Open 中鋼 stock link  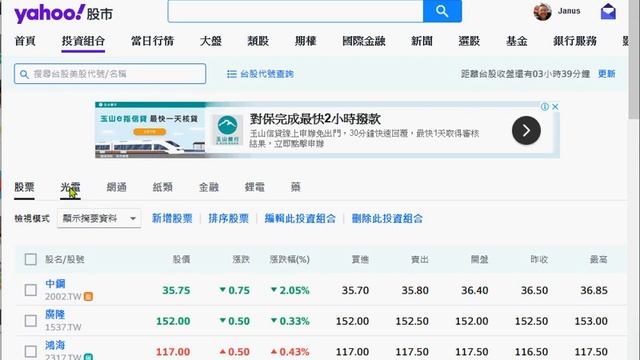coord(55,284)
